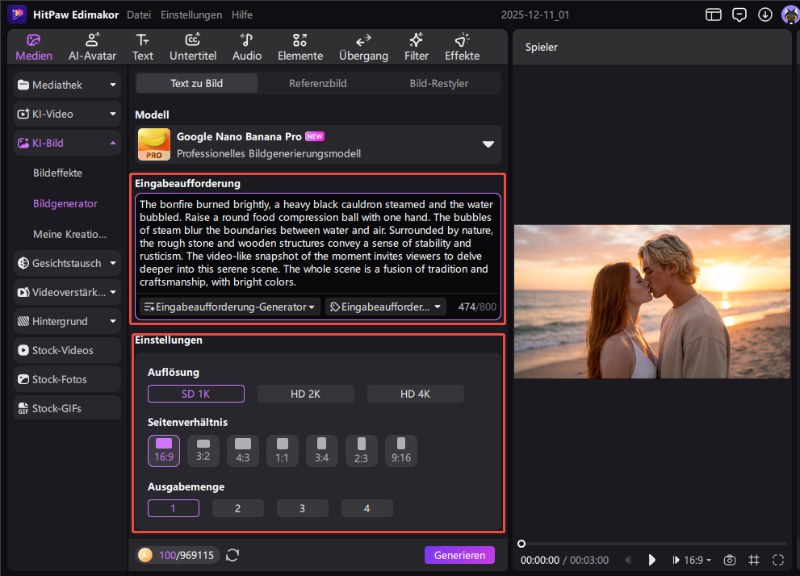Viewport: 800px width, 576px height.
Task: Select HD 2K resolution
Action: point(305,394)
